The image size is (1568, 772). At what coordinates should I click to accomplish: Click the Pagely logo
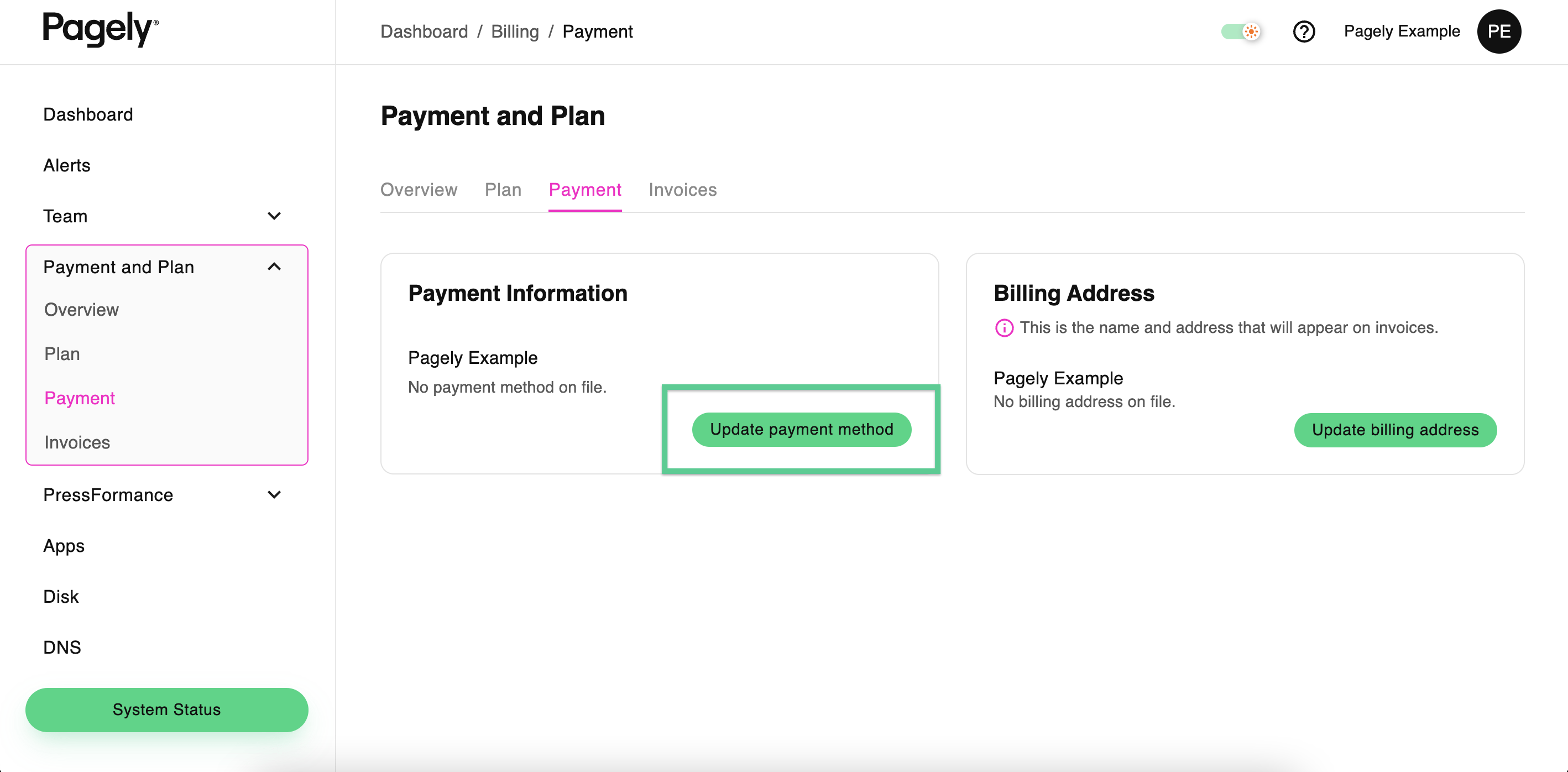coord(101,29)
